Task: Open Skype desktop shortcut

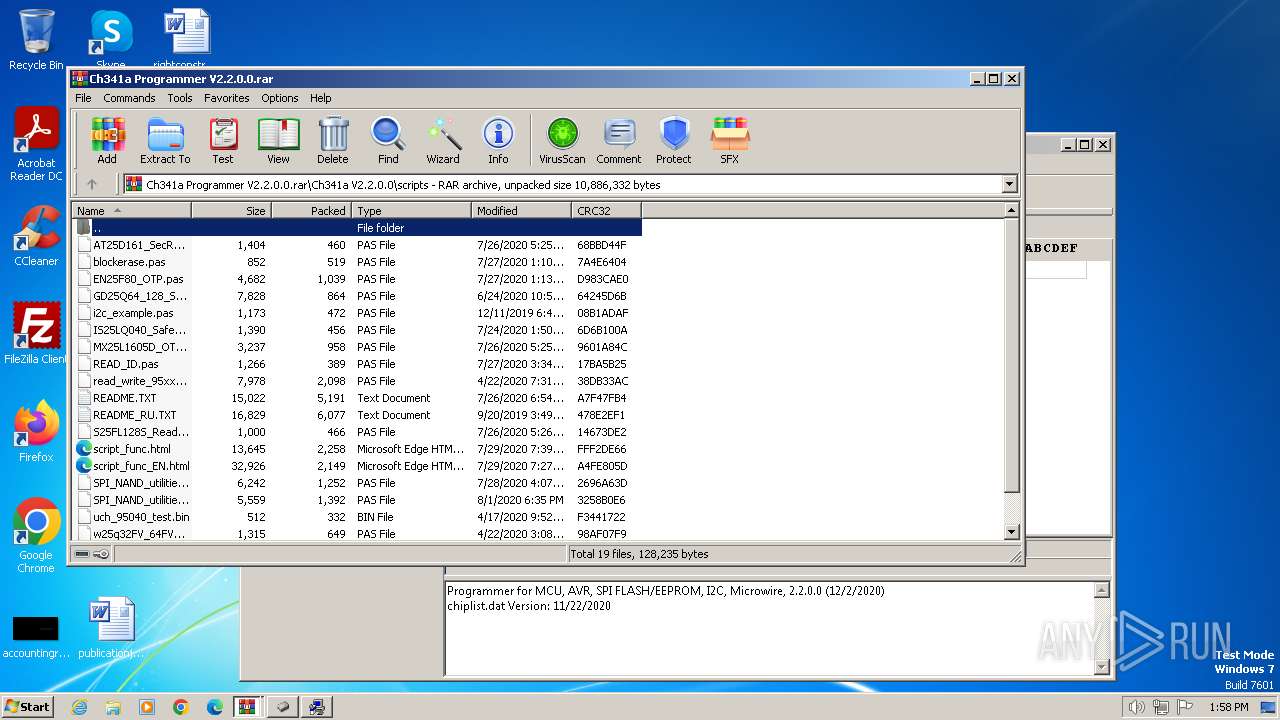Action: [x=111, y=40]
